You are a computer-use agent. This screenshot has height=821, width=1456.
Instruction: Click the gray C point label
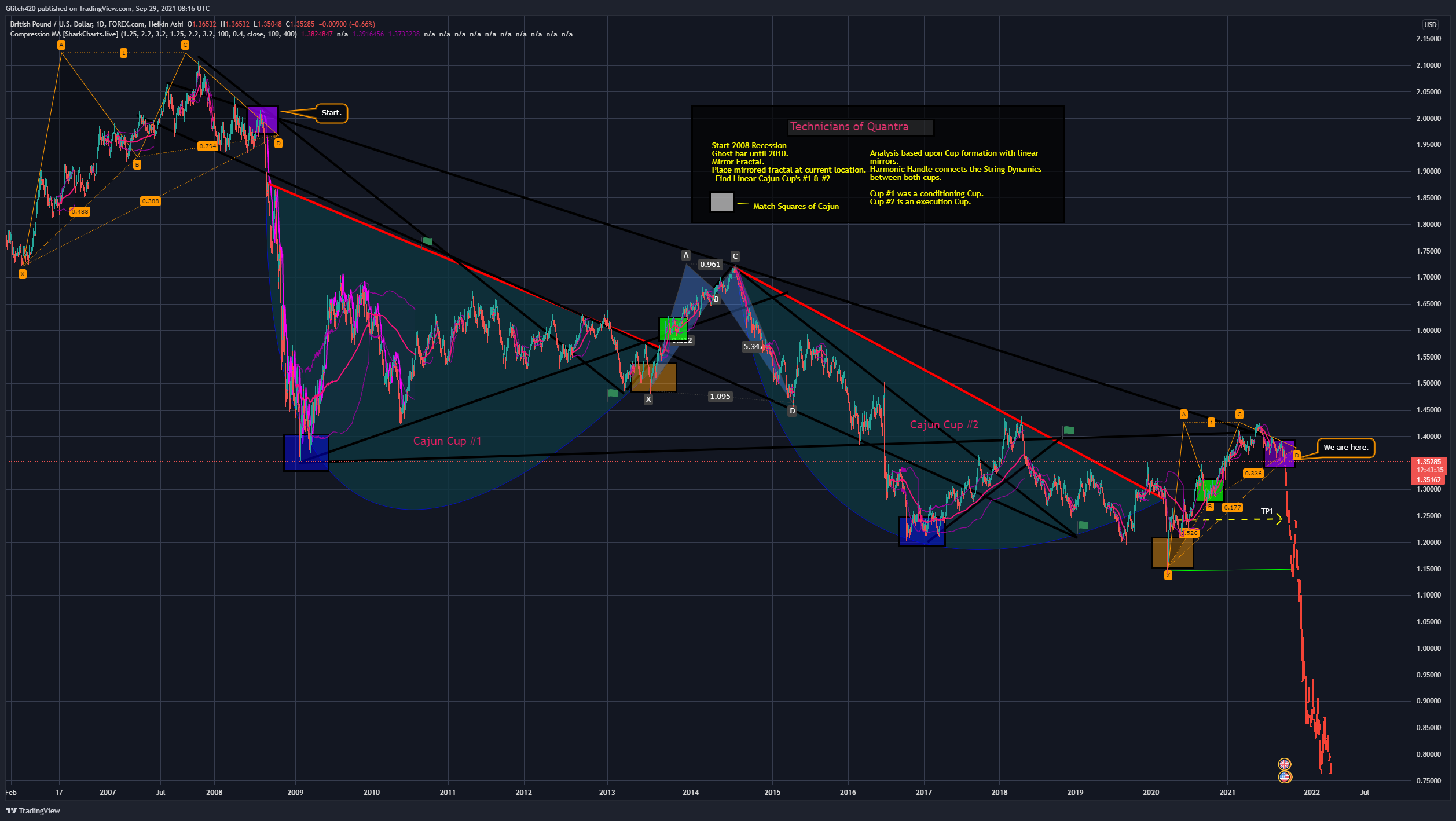[735, 256]
